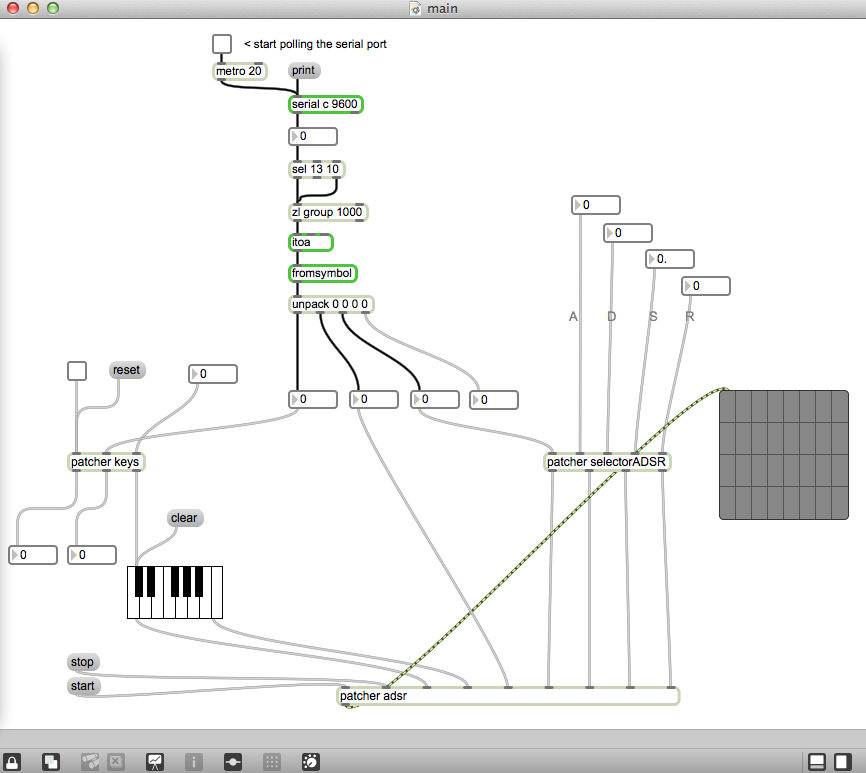Turn on the toggle above metro 20
866x773 pixels.
pos(222,44)
